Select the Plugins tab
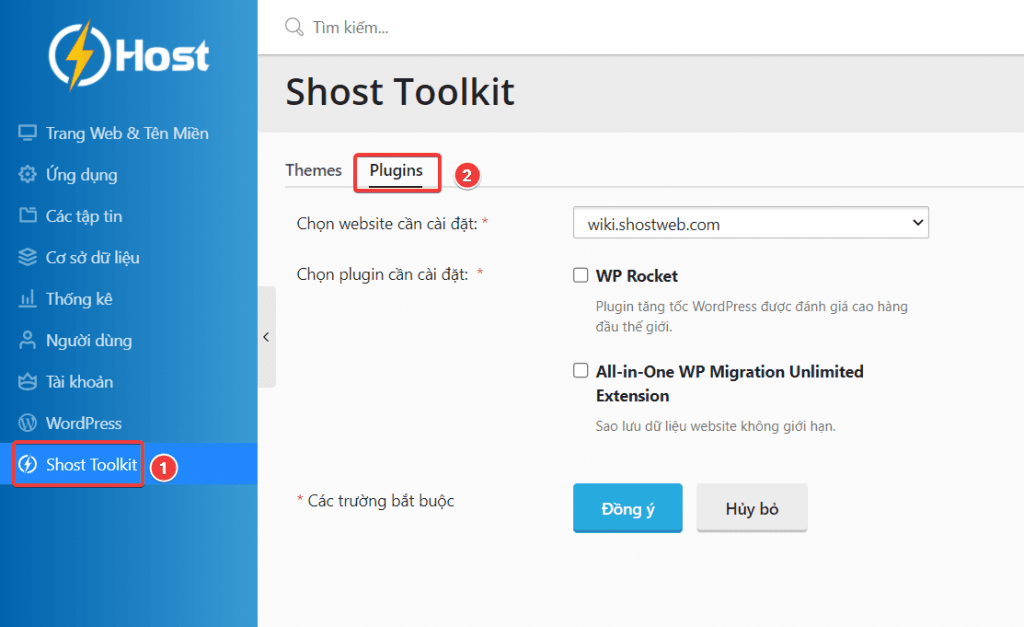Image resolution: width=1024 pixels, height=627 pixels. [x=396, y=171]
